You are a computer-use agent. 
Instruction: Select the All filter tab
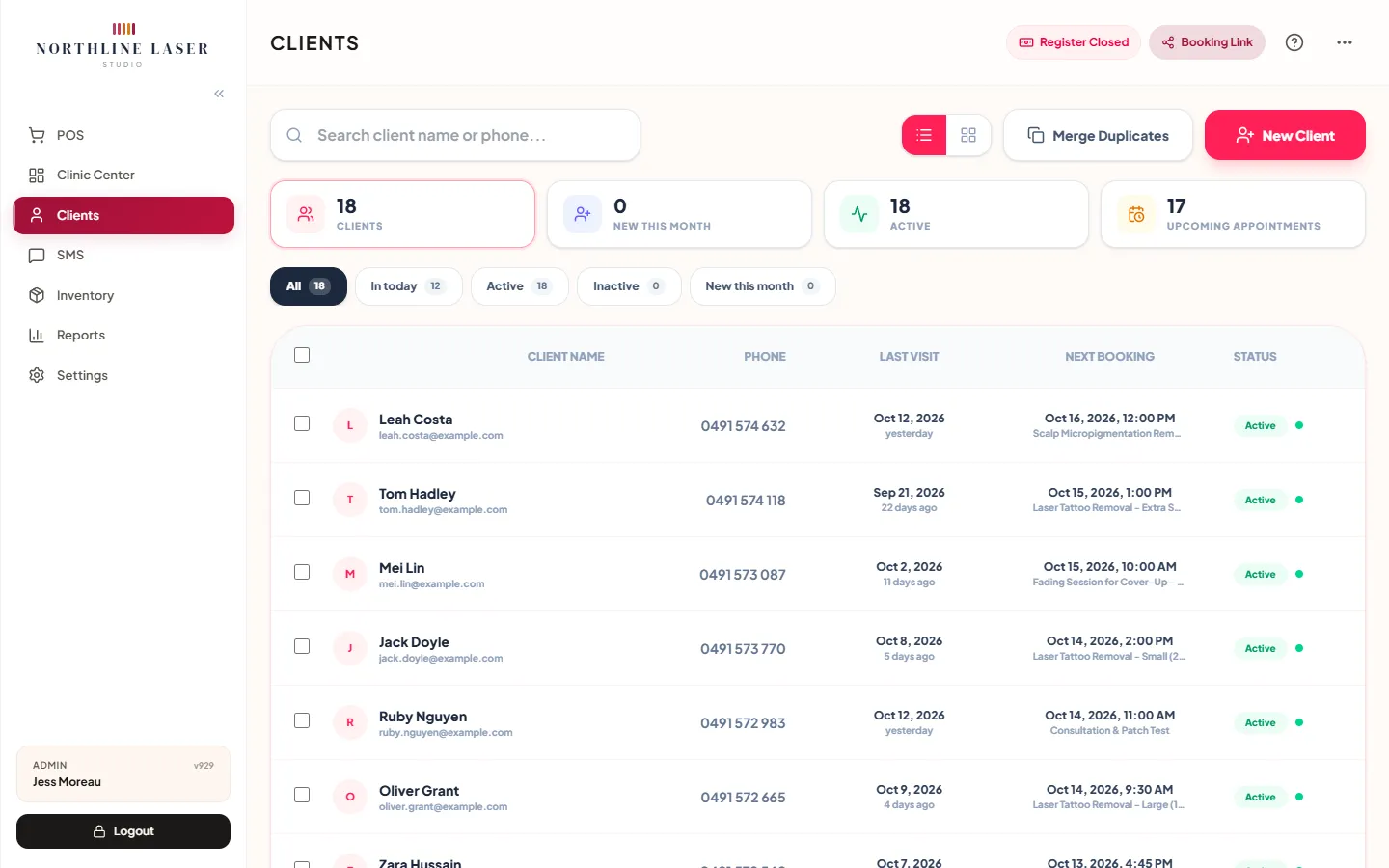point(309,286)
